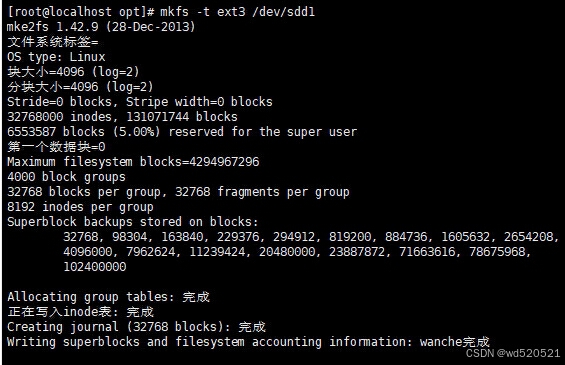This screenshot has width=565, height=365.
Task: Click the Superblock backups stored on blocks line
Action: pos(133,222)
